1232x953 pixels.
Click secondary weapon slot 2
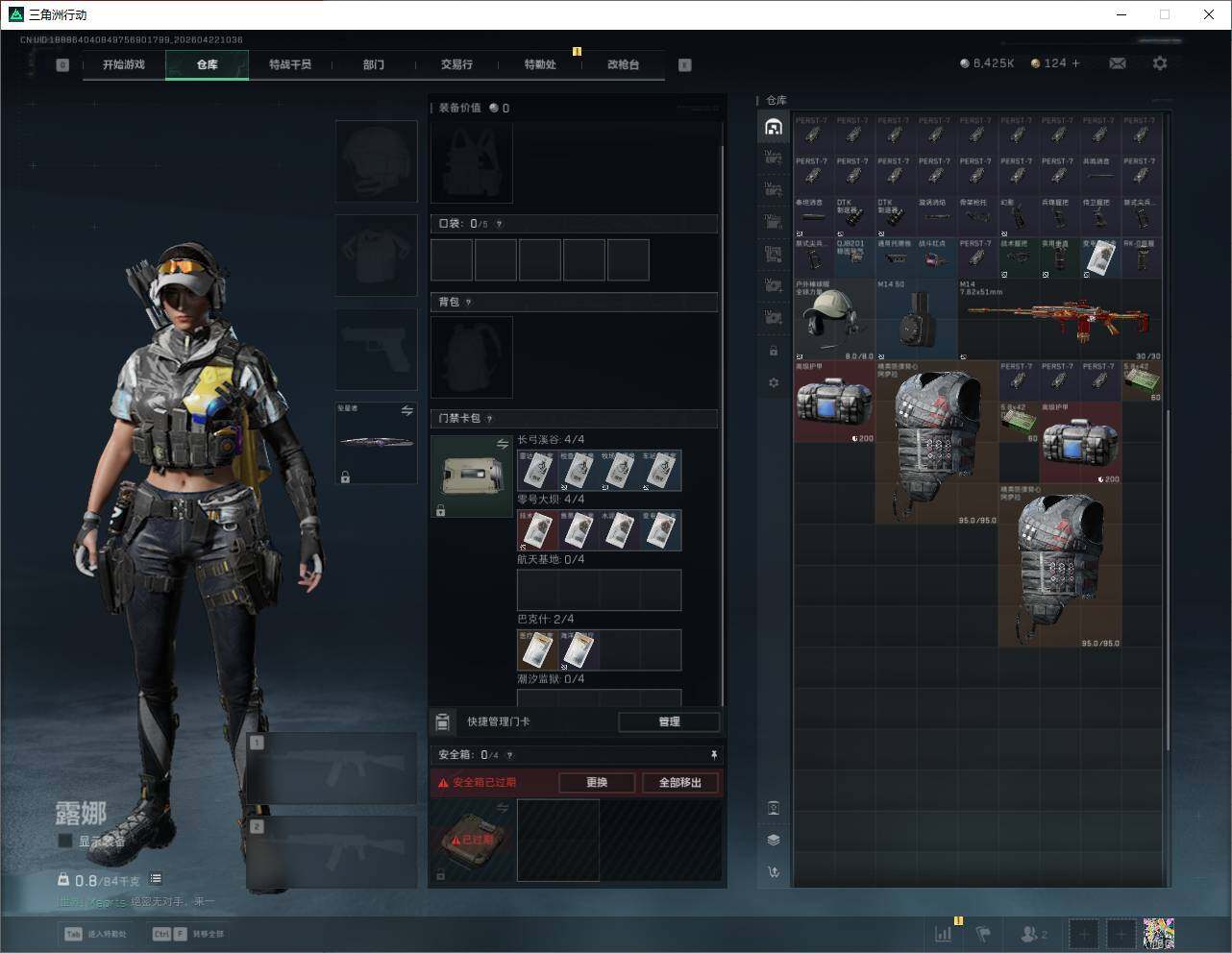[333, 853]
